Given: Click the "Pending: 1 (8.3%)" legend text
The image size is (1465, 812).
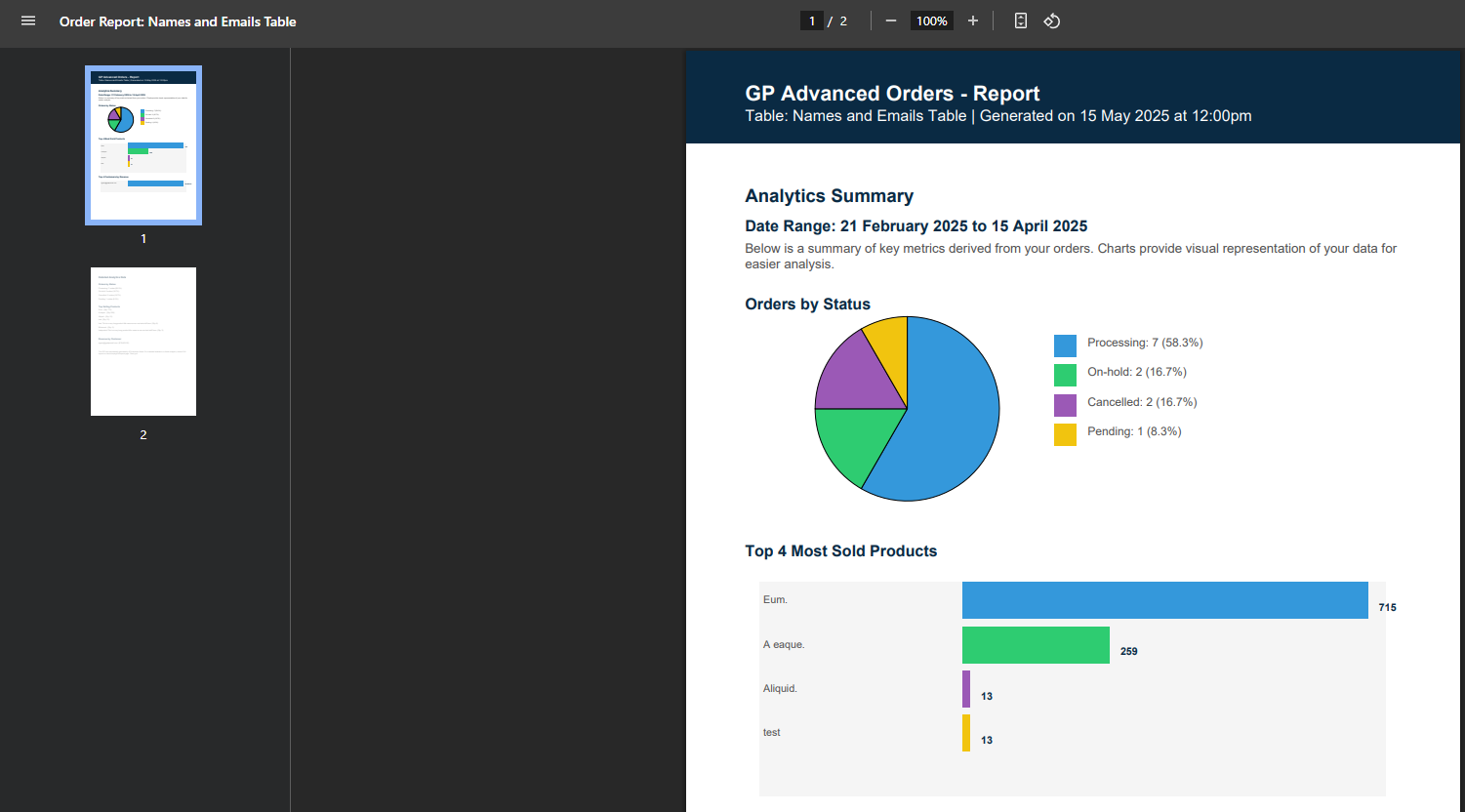Looking at the screenshot, I should coord(1134,431).
